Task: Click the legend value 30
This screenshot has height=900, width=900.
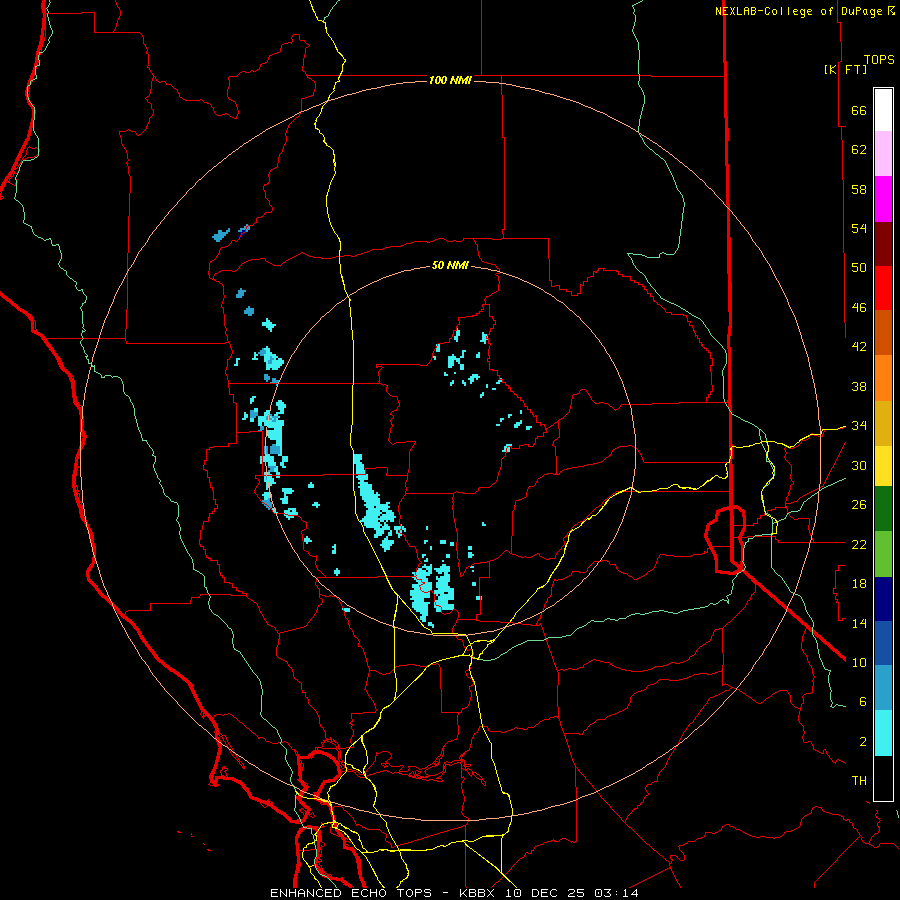Action: pos(859,465)
